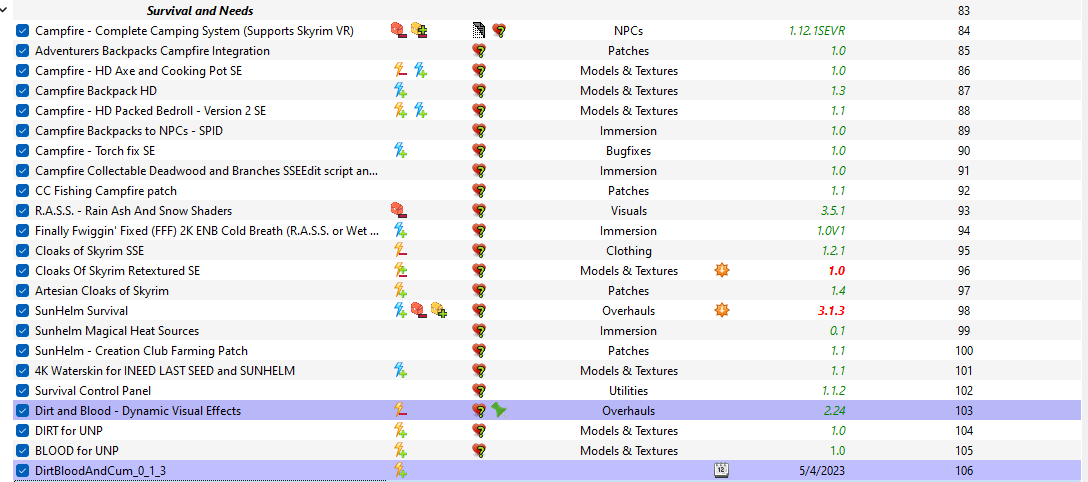
Task: Click version 1.12.1SEVR cell
Action: [817, 31]
